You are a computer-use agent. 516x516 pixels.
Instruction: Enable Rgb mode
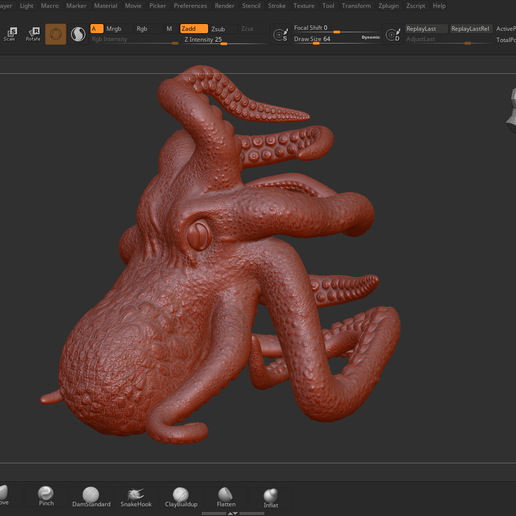(142, 29)
